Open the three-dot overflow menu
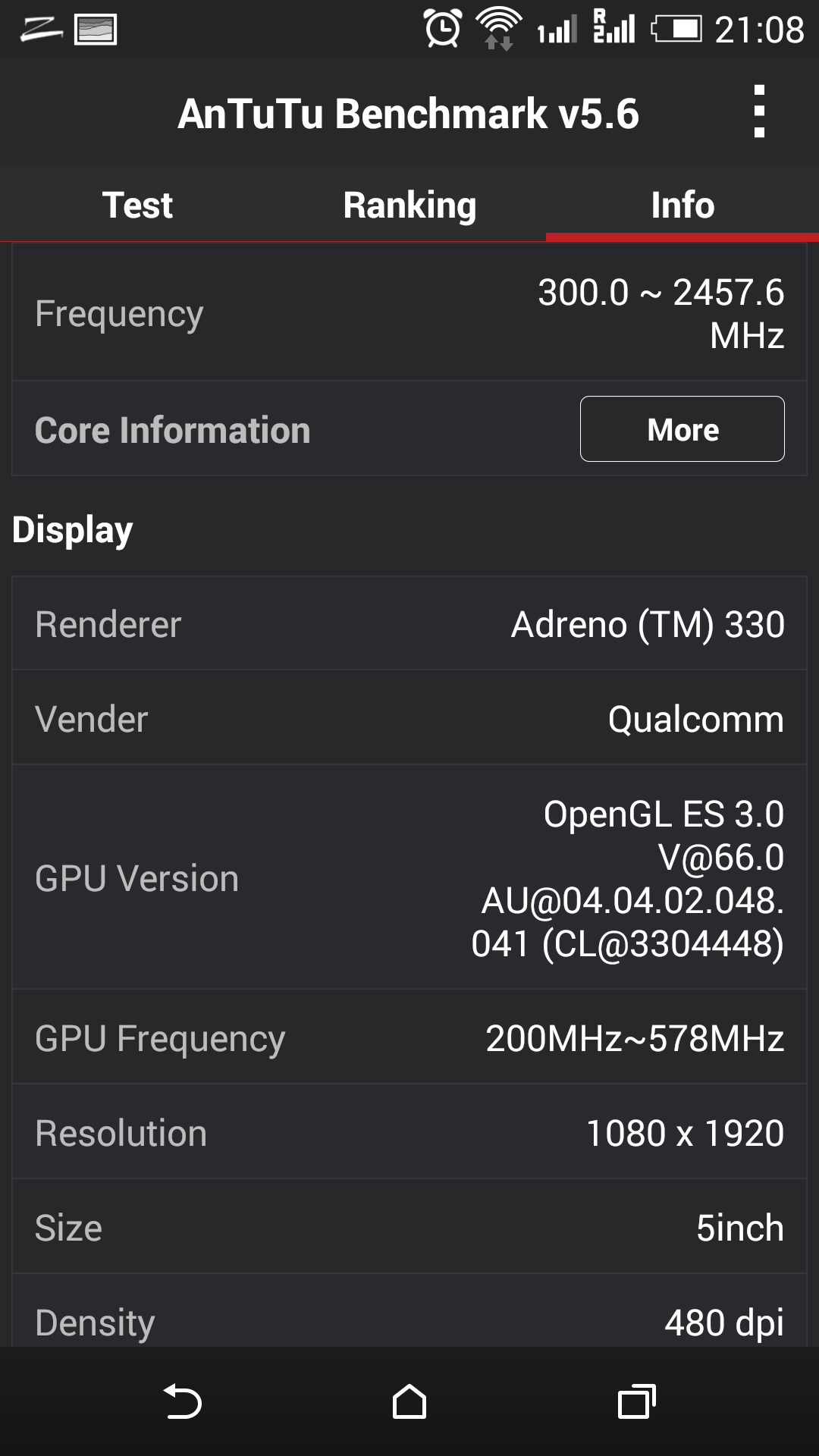The height and width of the screenshot is (1456, 819). 759,111
